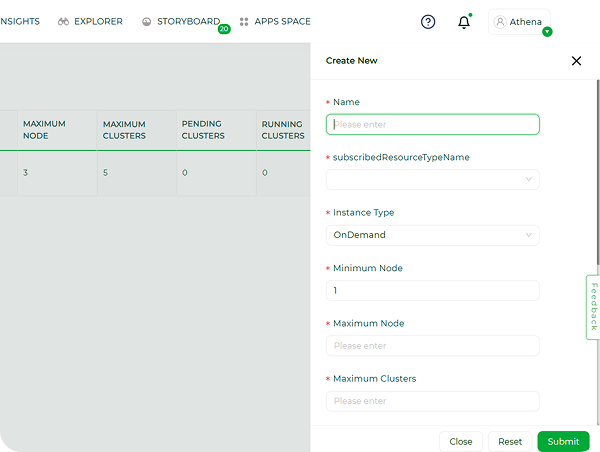This screenshot has height=452, width=600.
Task: Click the Reset button
Action: pyautogui.click(x=510, y=441)
